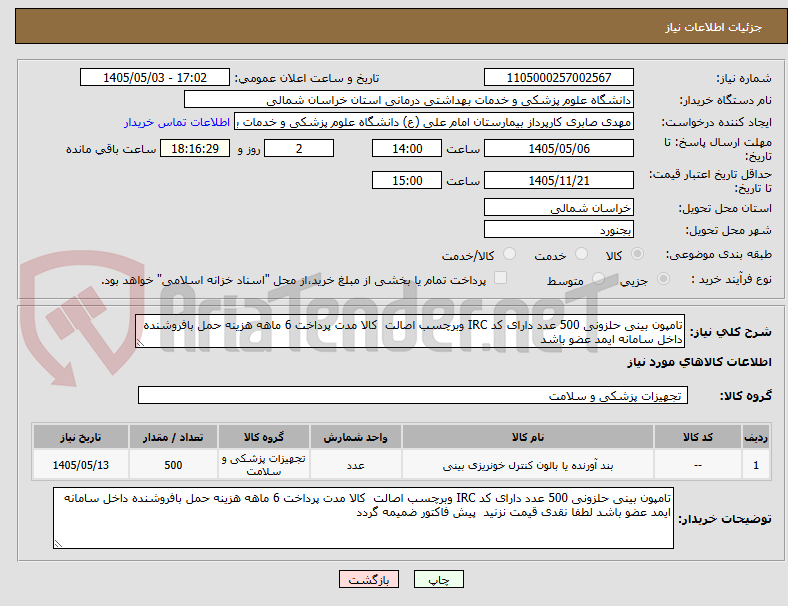Image resolution: width=788 pixels, height=606 pixels.
Task: Click the price validity date 1405/11/21
Action: [x=559, y=180]
